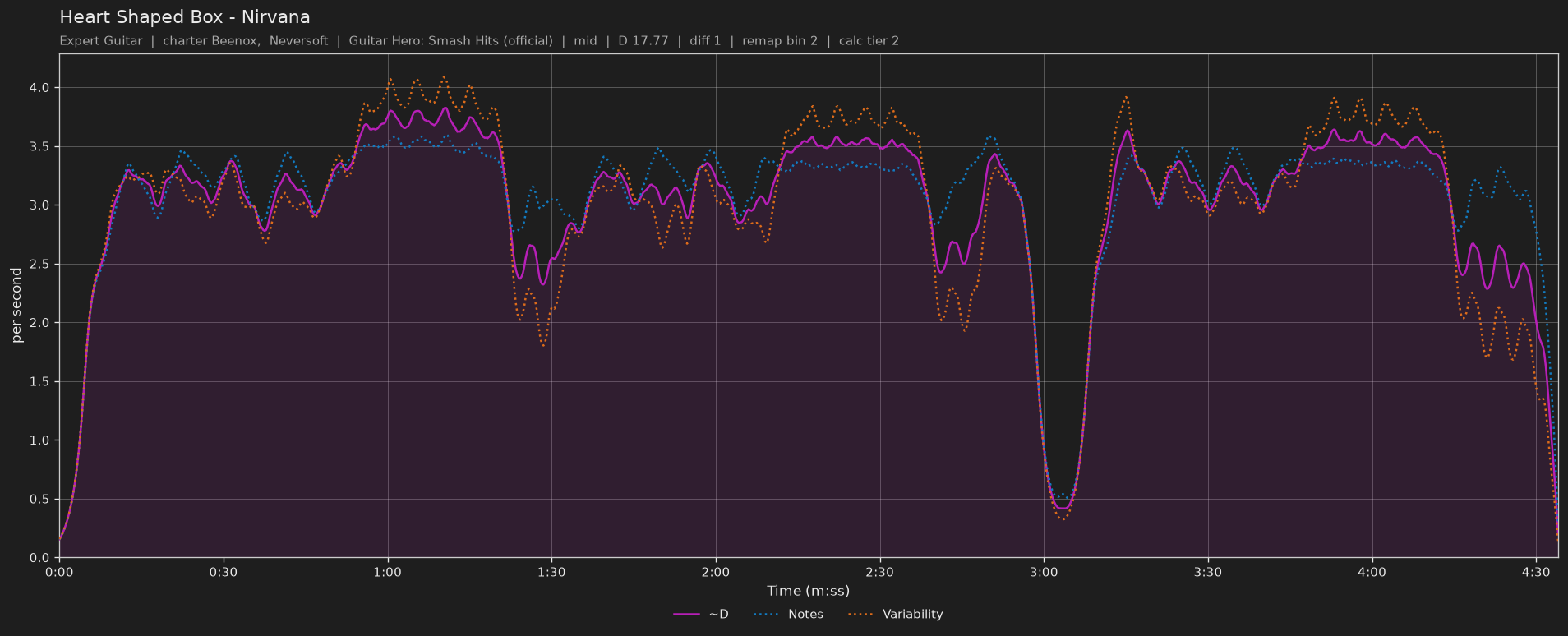Image resolution: width=1568 pixels, height=636 pixels.
Task: Click the 2:00 x-axis tick label
Action: tap(716, 572)
